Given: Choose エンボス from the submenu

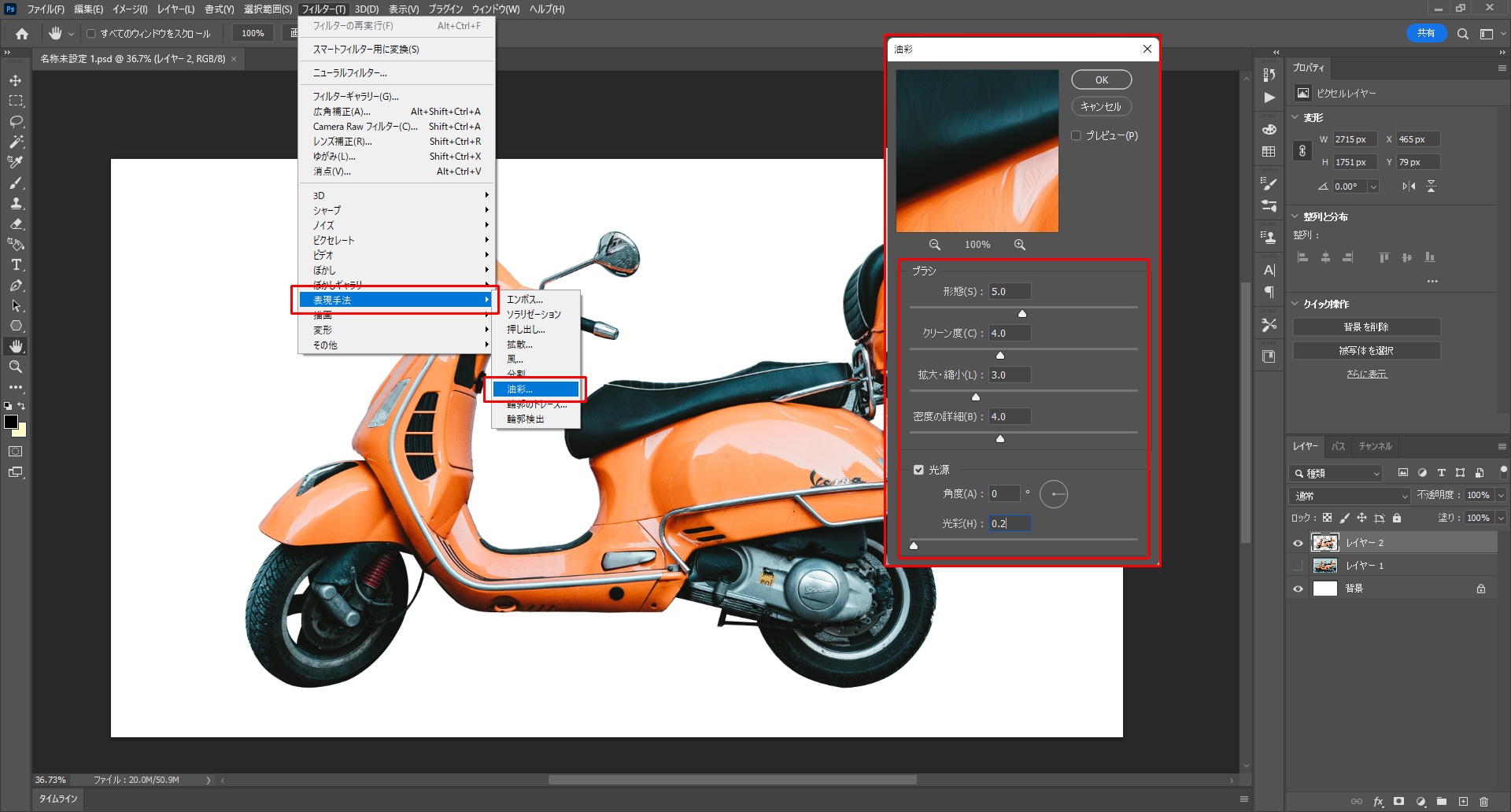Looking at the screenshot, I should pyautogui.click(x=525, y=300).
